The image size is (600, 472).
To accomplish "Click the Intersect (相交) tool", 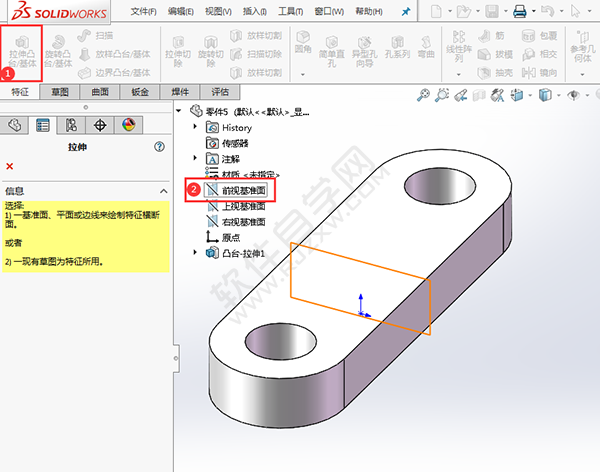I will [x=540, y=54].
